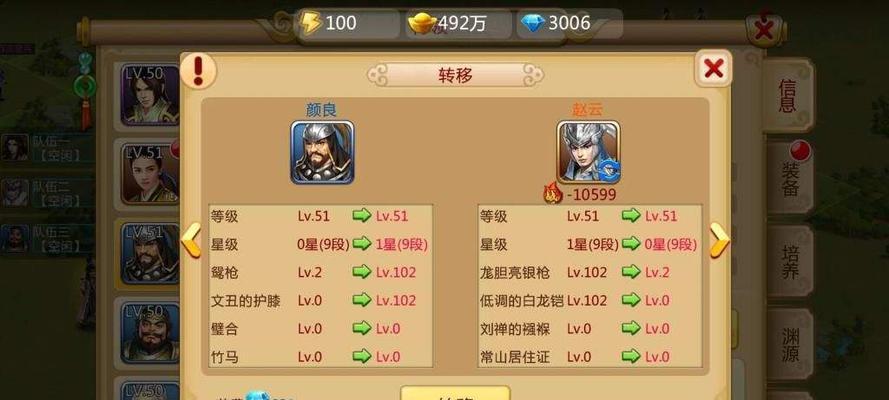Open the 装备 tab
This screenshot has width=889, height=400.
790,177
